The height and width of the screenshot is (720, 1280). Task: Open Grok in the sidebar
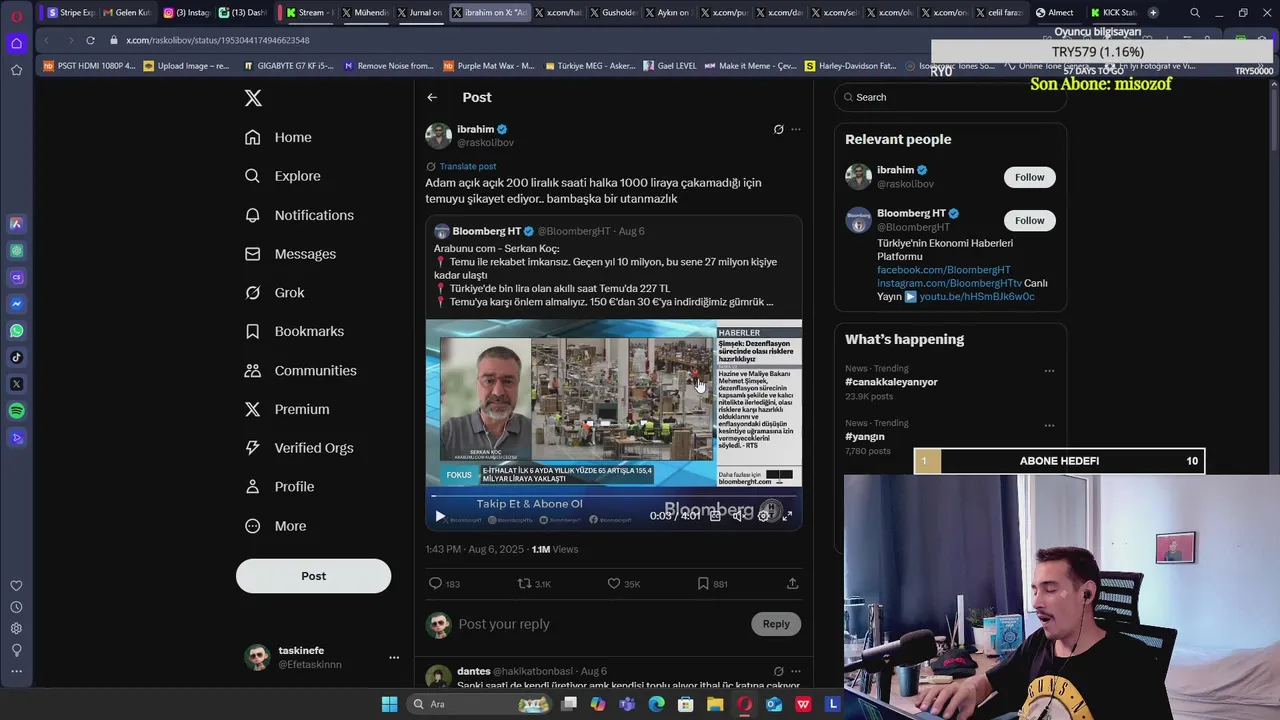pos(275,293)
